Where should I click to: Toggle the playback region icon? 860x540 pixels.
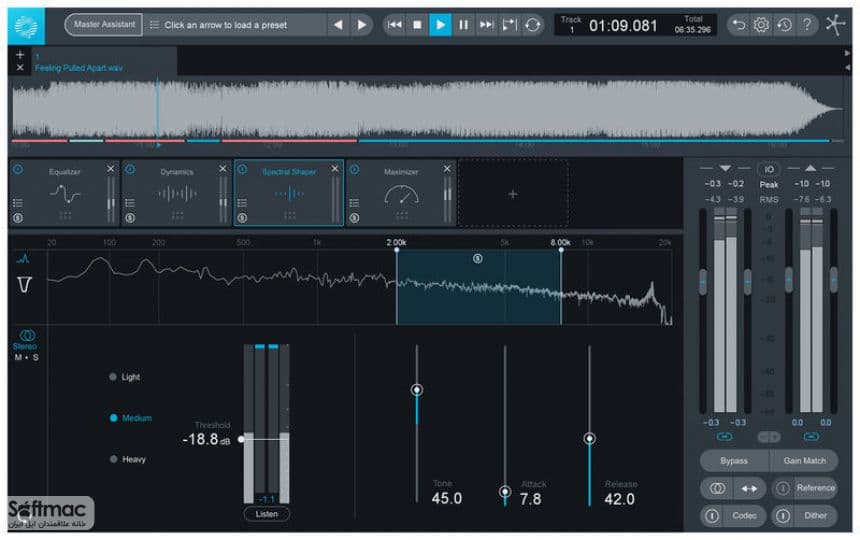(x=509, y=25)
